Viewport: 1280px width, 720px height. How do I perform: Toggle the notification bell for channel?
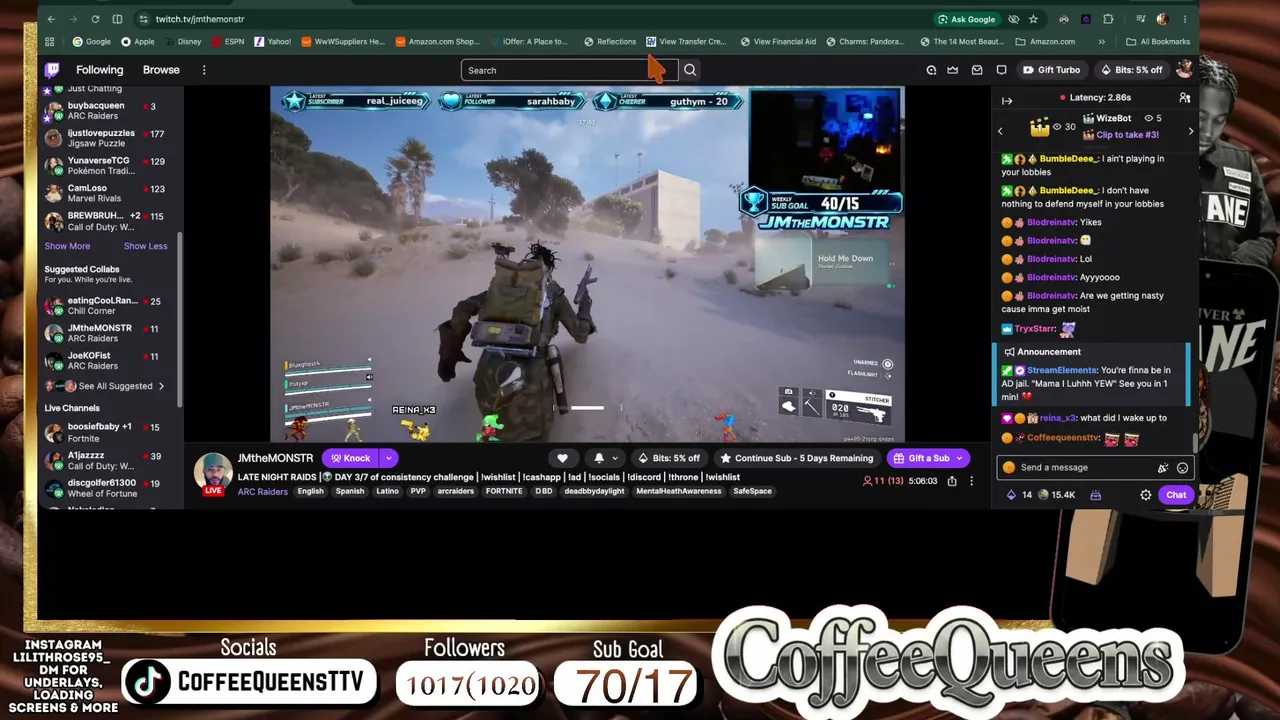click(599, 458)
